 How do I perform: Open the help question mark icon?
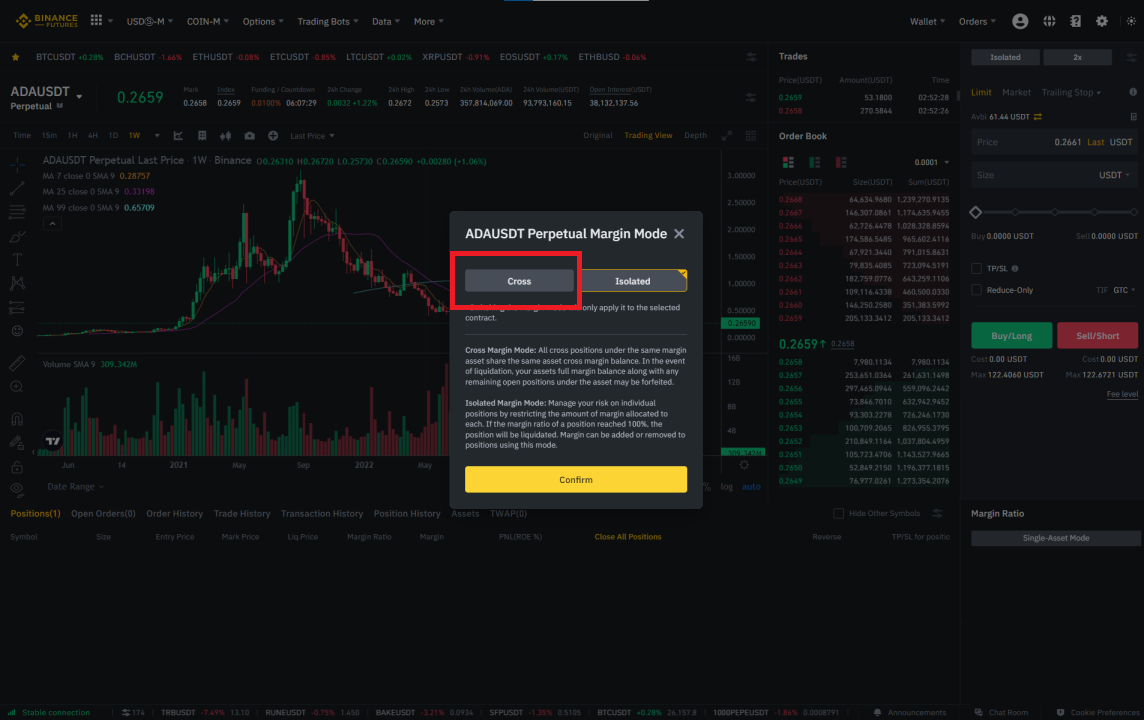pos(1075,21)
